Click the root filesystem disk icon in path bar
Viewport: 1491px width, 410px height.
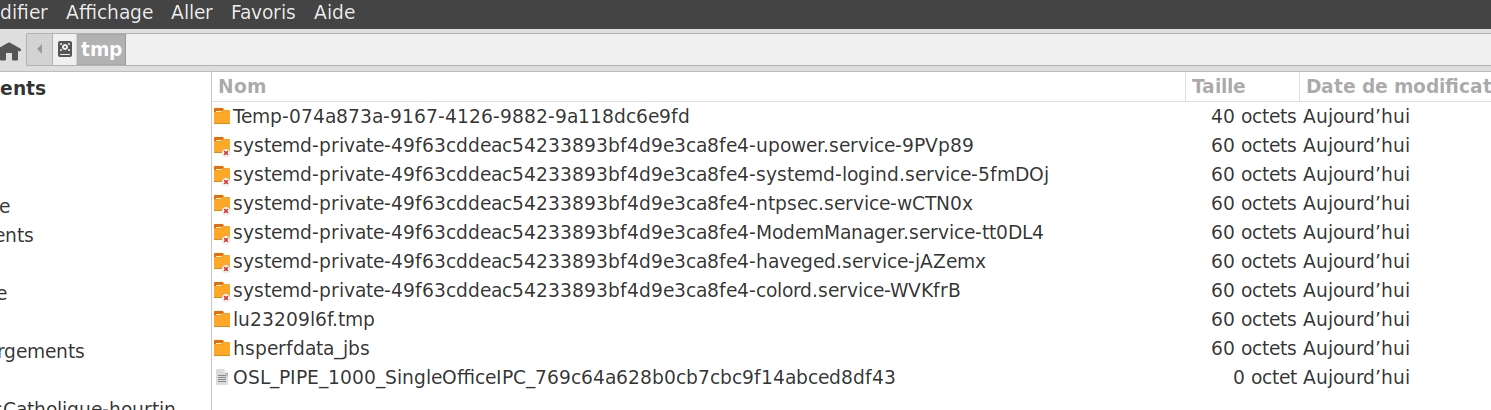click(65, 48)
